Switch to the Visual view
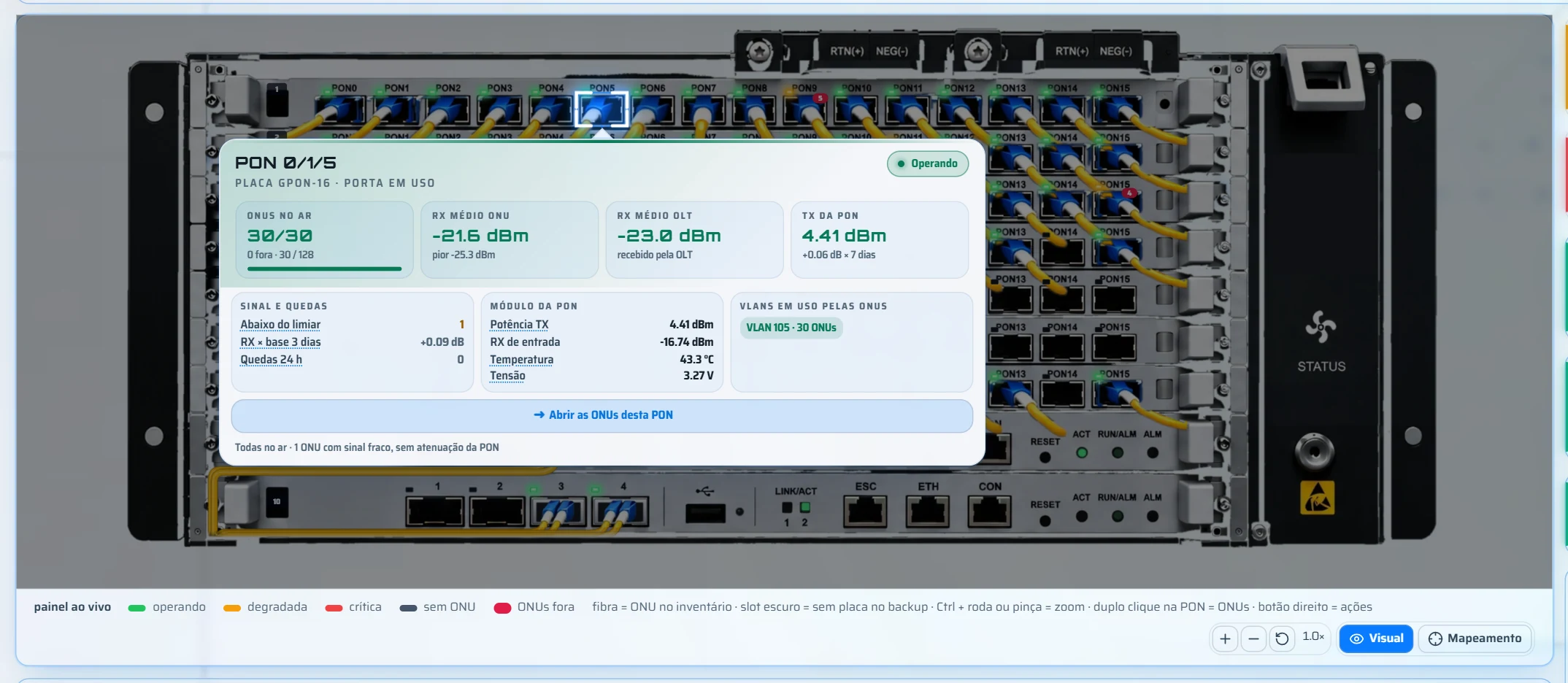The image size is (1568, 683). point(1376,638)
